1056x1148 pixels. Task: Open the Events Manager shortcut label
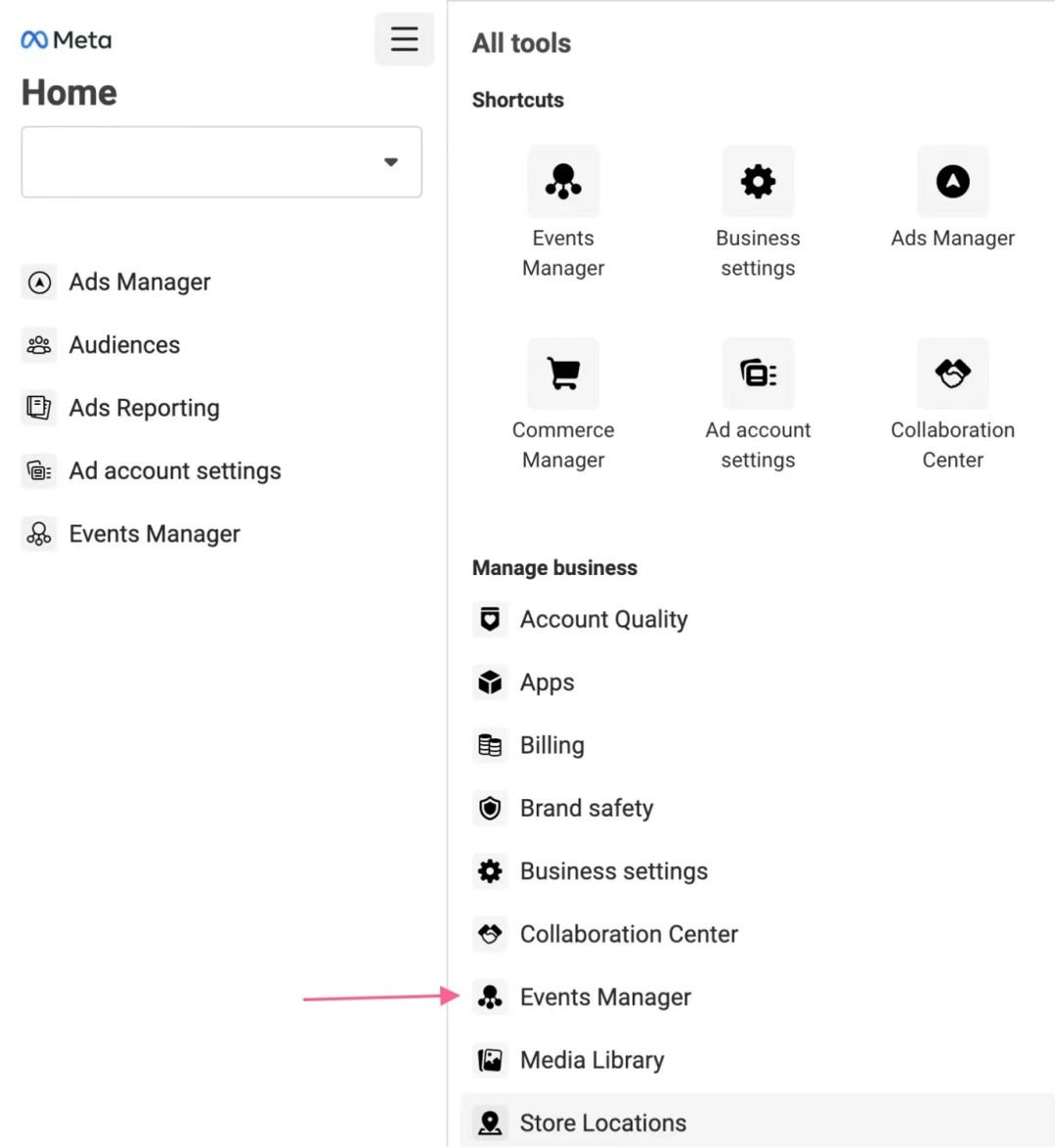563,253
